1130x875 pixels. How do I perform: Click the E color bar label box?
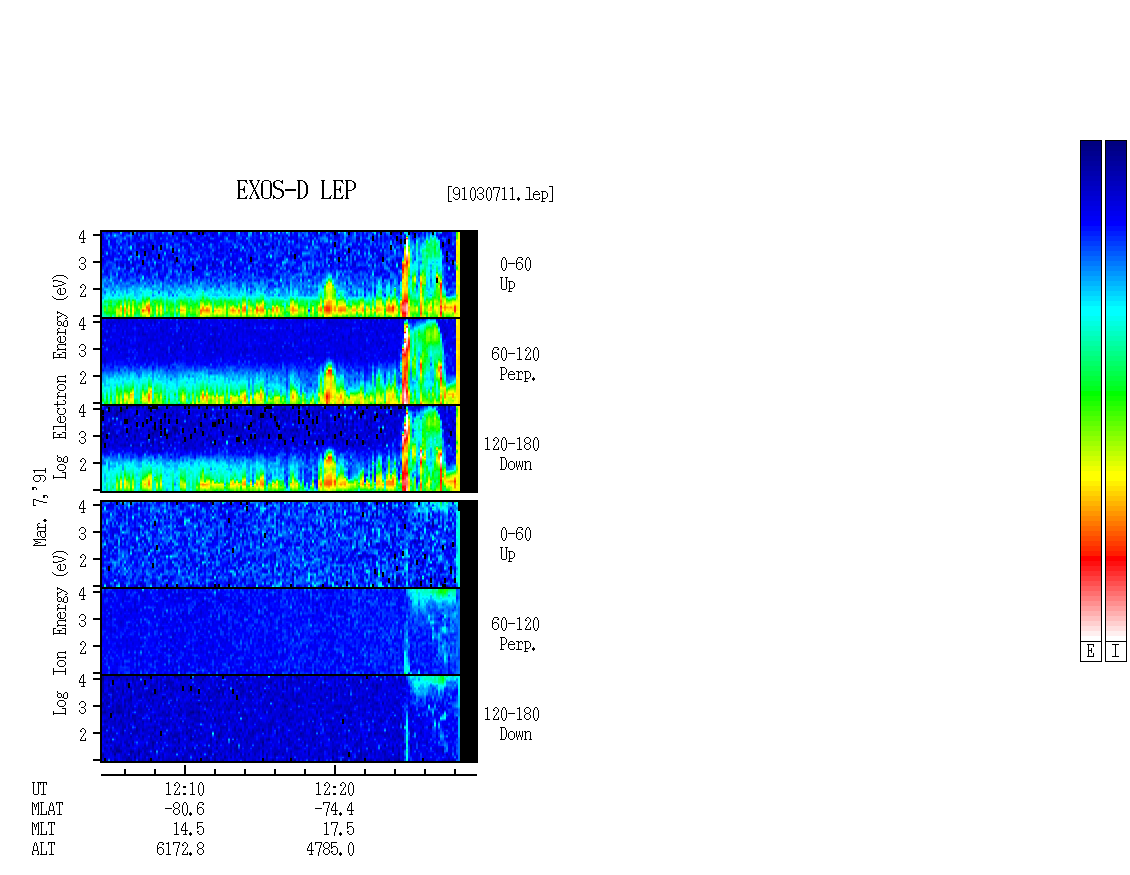point(1090,652)
